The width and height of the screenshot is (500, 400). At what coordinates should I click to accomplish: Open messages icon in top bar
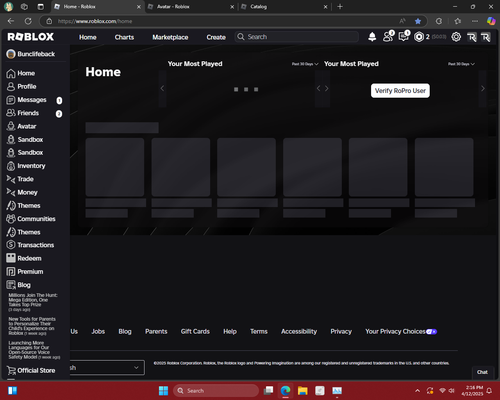click(x=404, y=36)
